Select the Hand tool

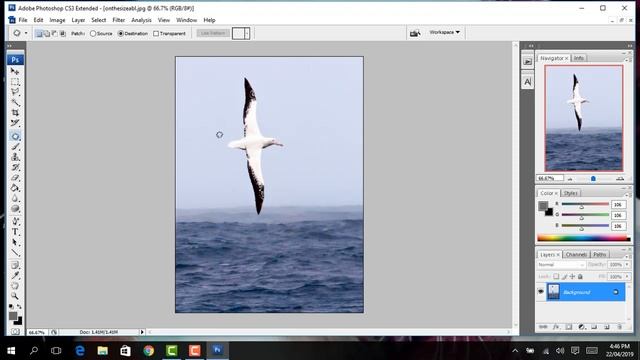pyautogui.click(x=15, y=286)
